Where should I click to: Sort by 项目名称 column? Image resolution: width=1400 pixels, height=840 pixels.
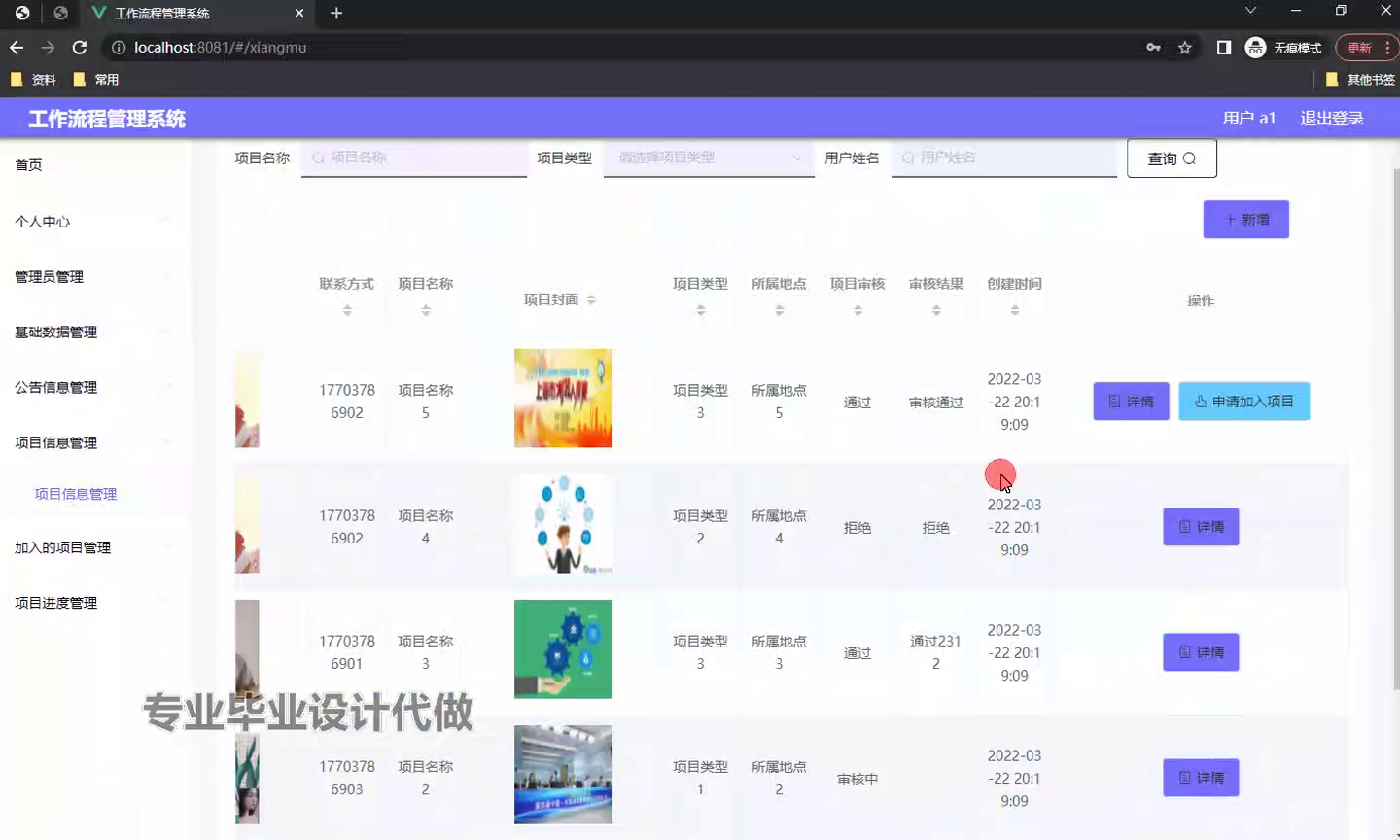coord(426,310)
